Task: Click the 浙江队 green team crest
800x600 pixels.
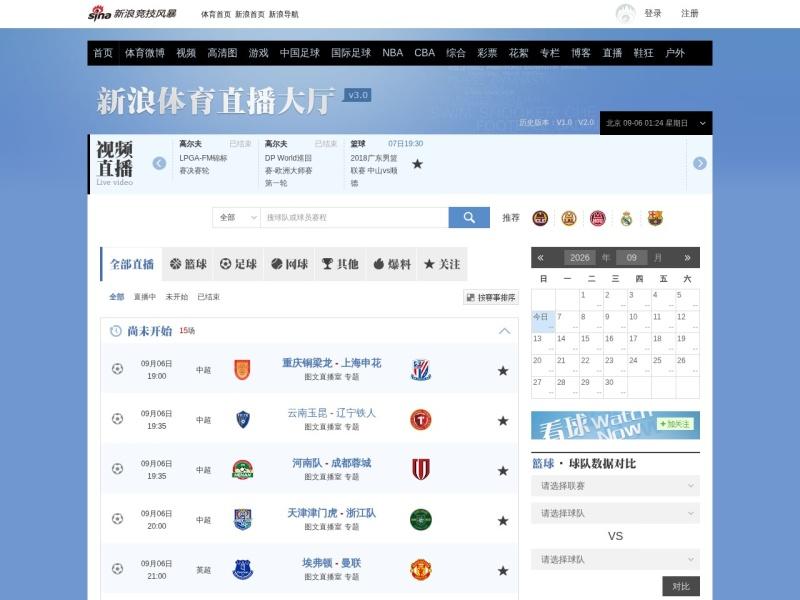Action: [x=421, y=519]
